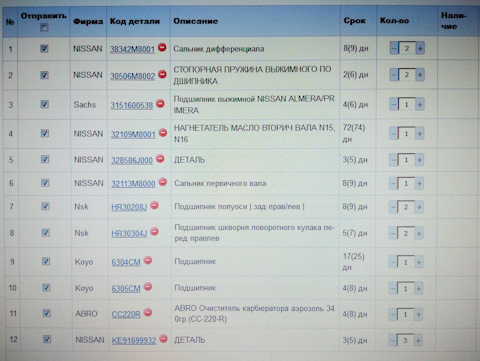Click the Срок column header
The width and height of the screenshot is (480, 361).
(x=355, y=21)
